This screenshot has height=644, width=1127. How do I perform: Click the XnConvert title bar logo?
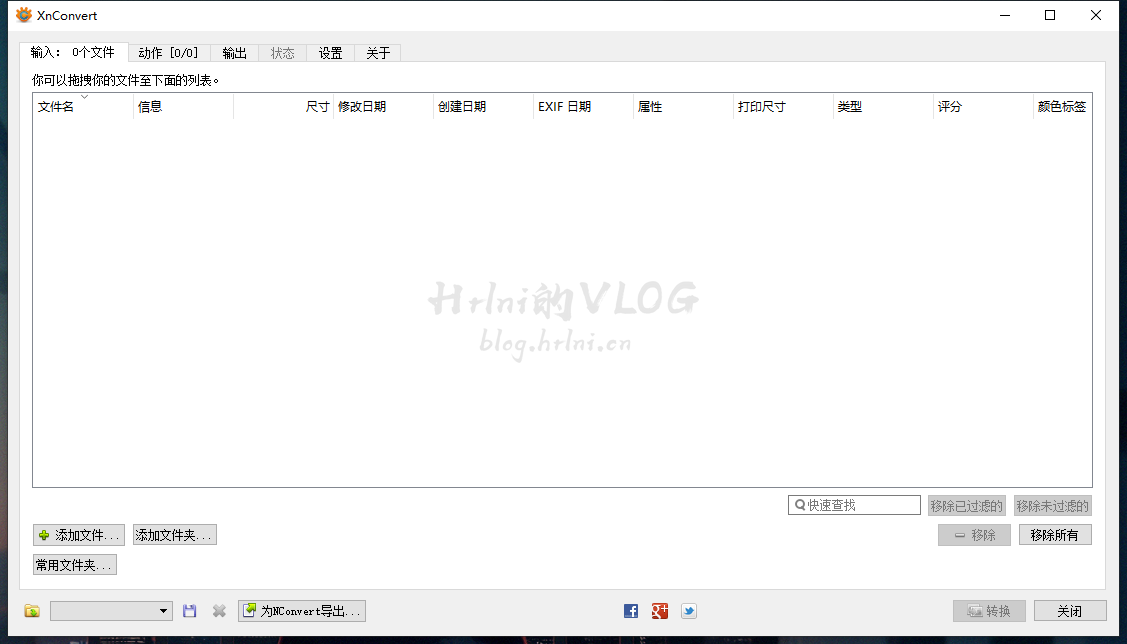pos(24,15)
